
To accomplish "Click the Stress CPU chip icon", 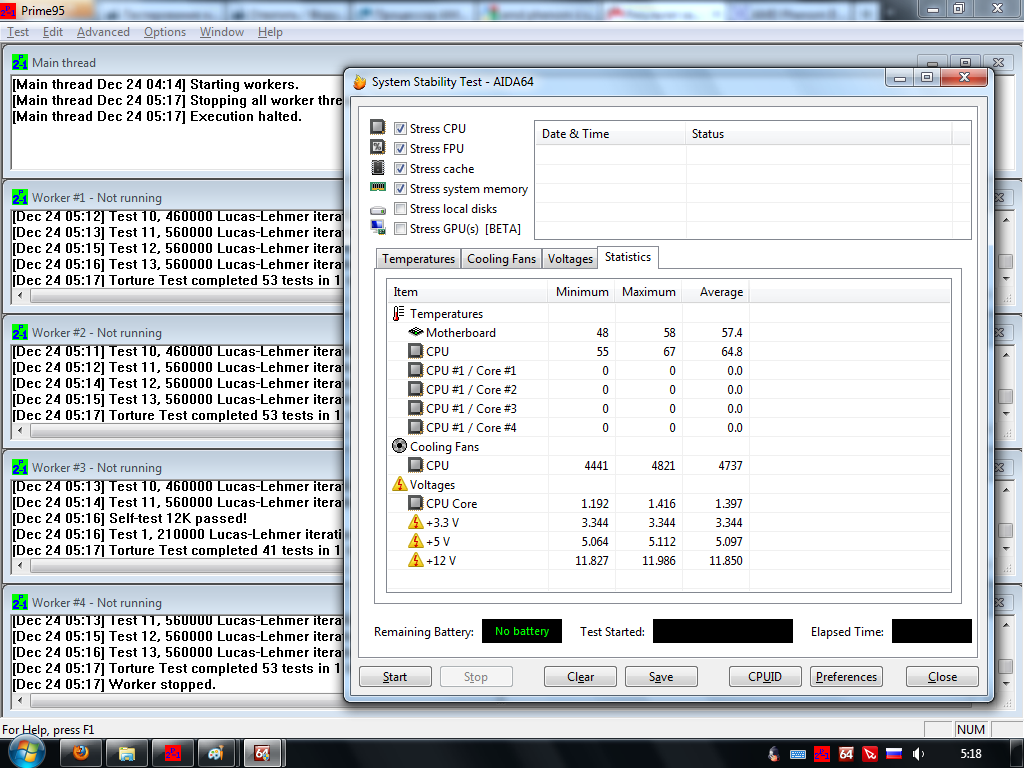I will (x=377, y=127).
